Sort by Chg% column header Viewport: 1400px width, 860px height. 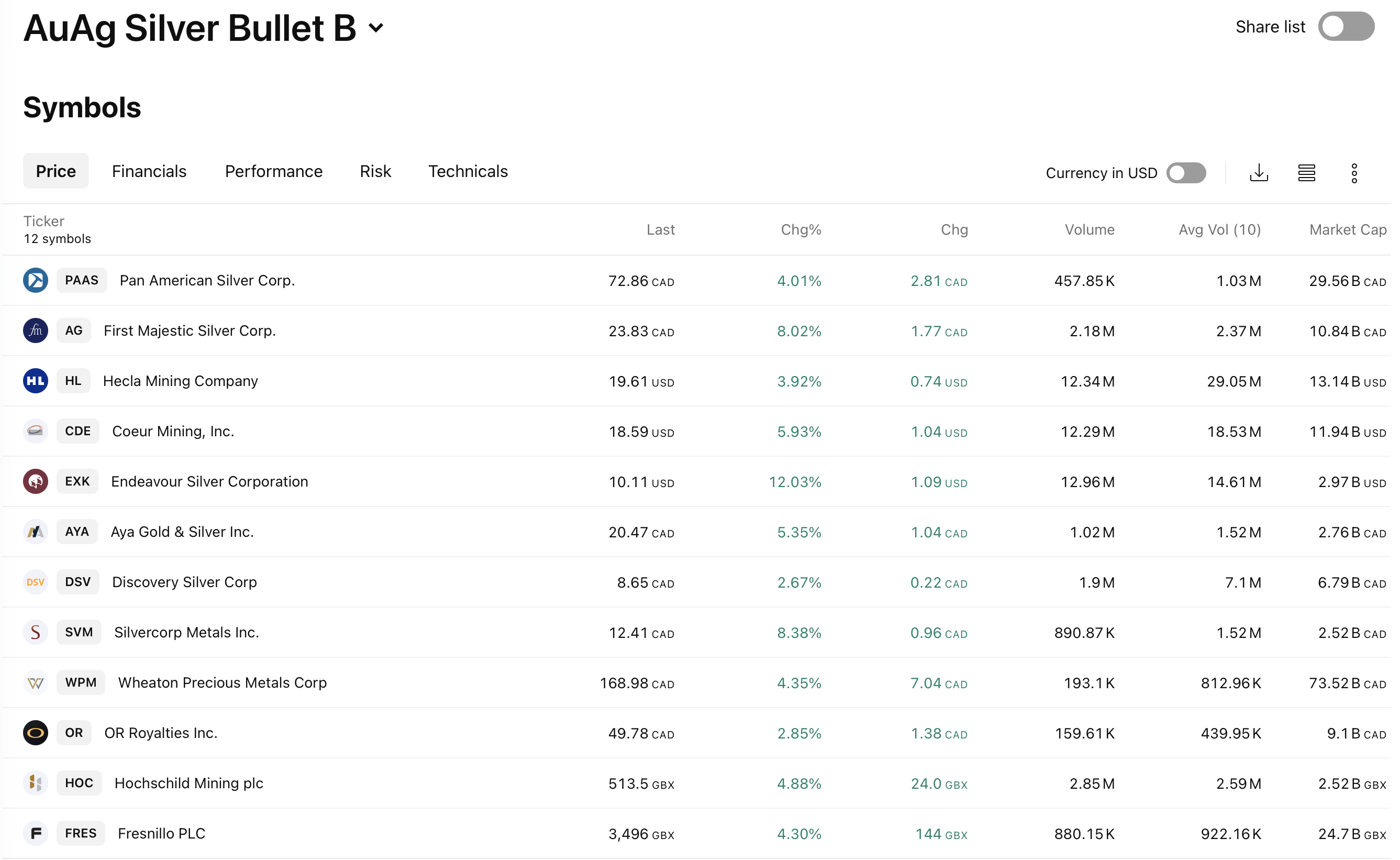[801, 230]
